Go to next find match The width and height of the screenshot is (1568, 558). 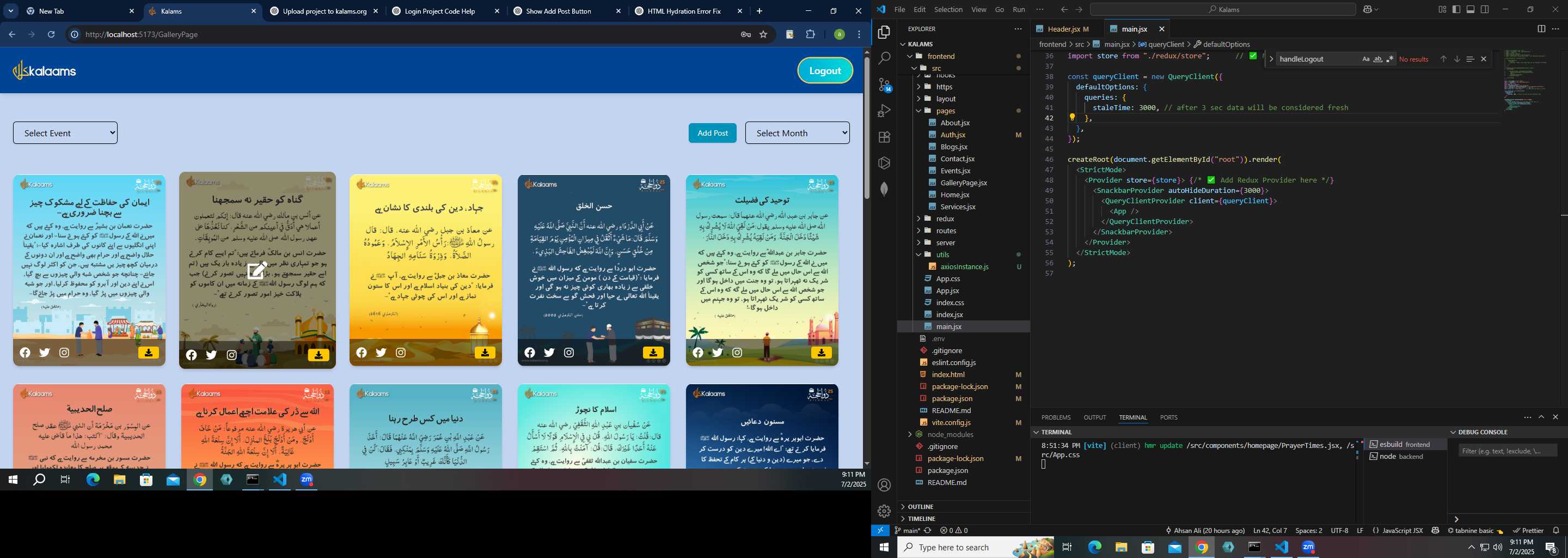click(x=1456, y=59)
